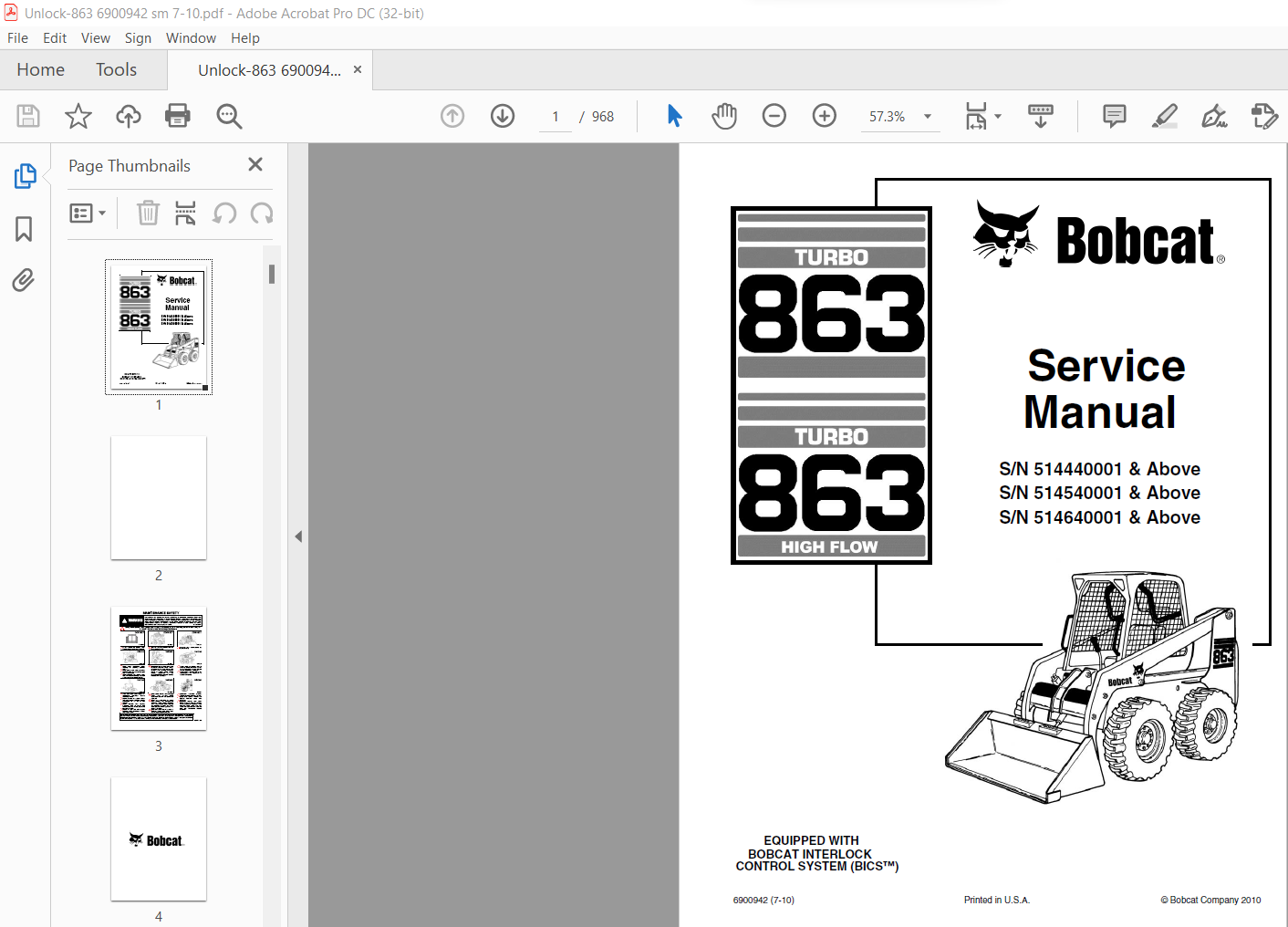Screen dimensions: 1288x927
Task: Open the Find text search tool
Action: point(229,116)
